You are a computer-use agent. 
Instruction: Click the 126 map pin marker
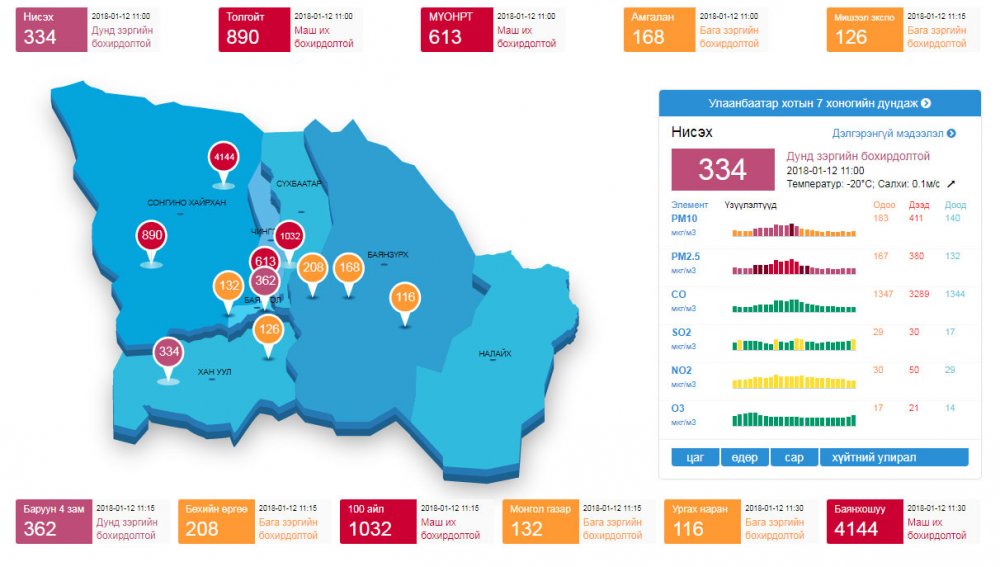click(x=268, y=329)
